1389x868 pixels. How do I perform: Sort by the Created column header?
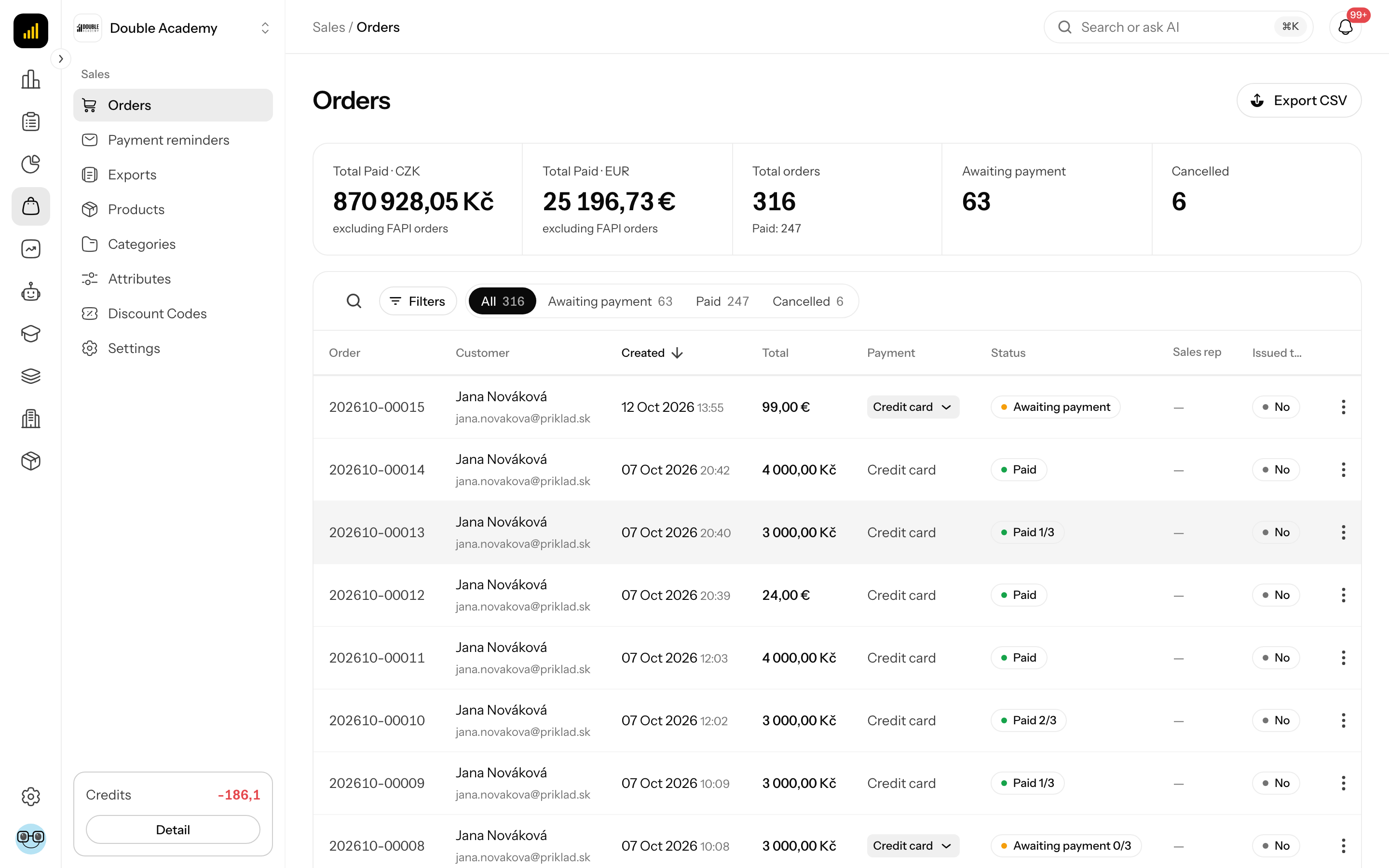point(652,353)
